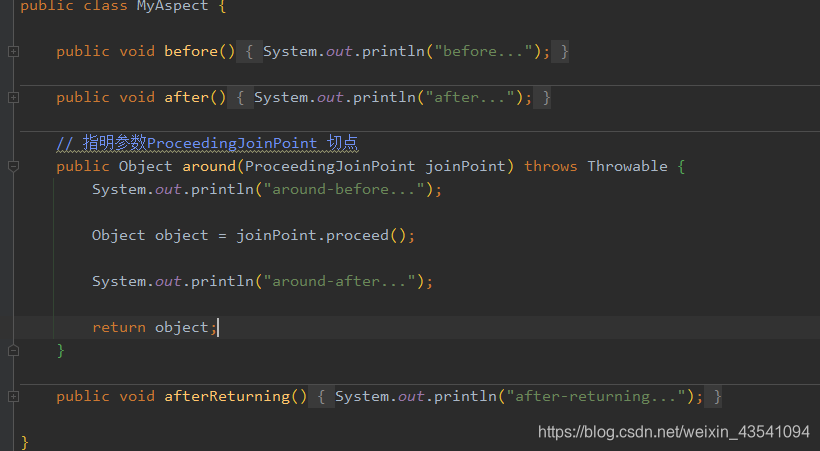820x451 pixels.
Task: Click the object variable in the declaration line
Action: pos(181,235)
